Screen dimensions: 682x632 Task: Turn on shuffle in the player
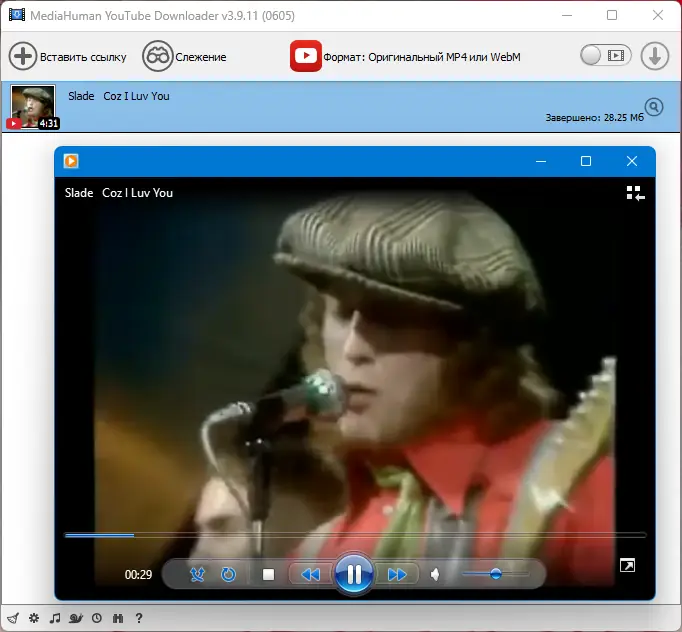197,575
